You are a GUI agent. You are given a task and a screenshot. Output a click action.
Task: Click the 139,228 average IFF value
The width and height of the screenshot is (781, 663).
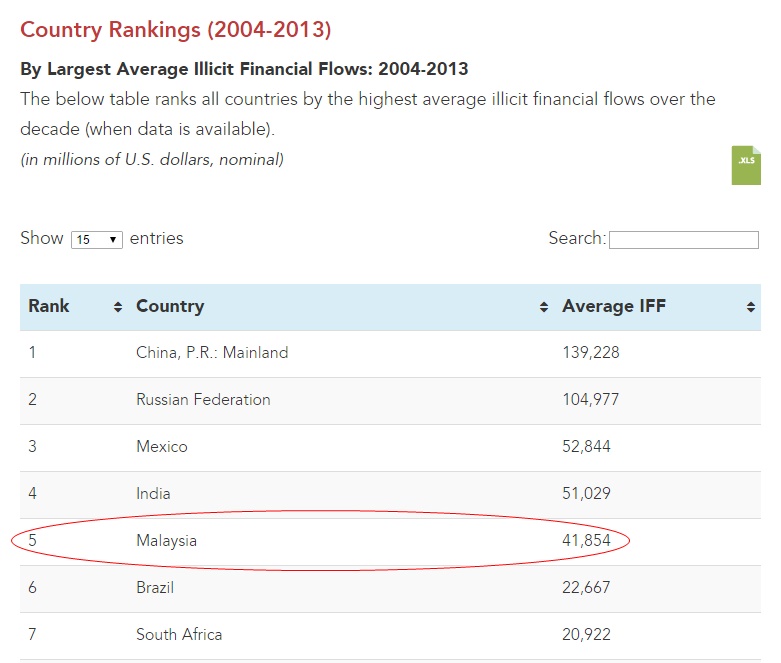[591, 353]
